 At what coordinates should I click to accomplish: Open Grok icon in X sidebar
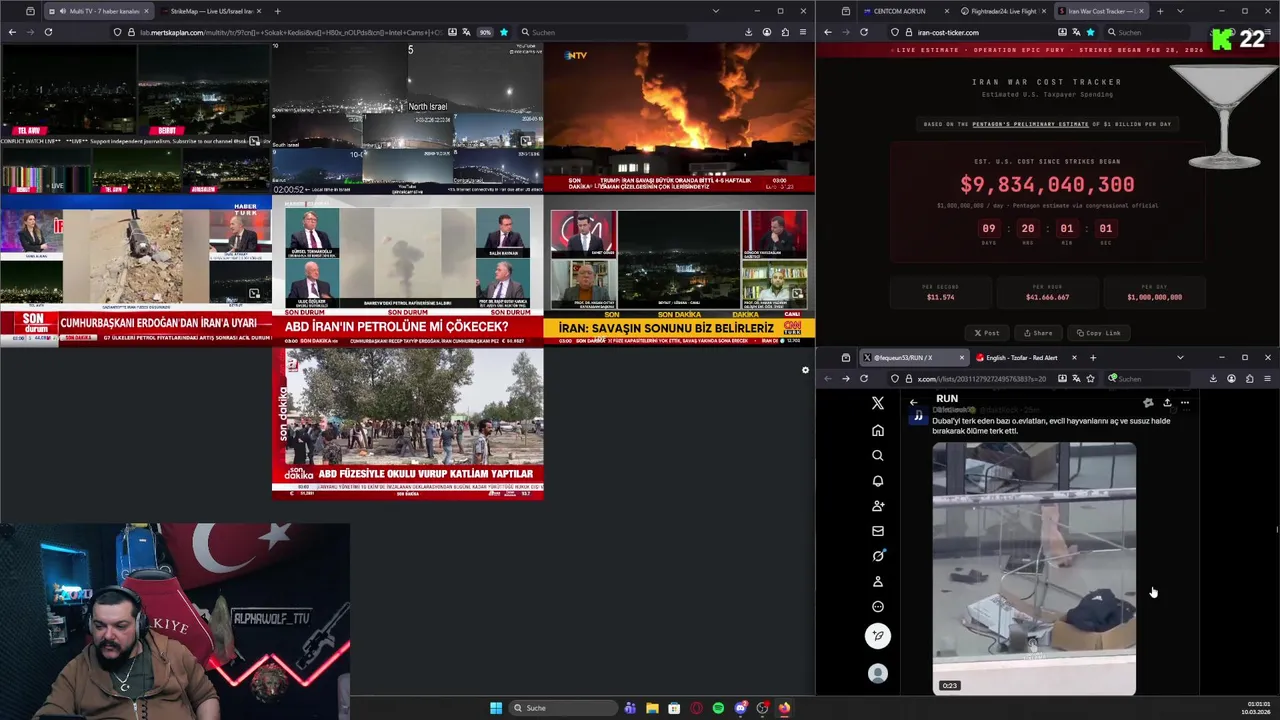click(x=878, y=556)
